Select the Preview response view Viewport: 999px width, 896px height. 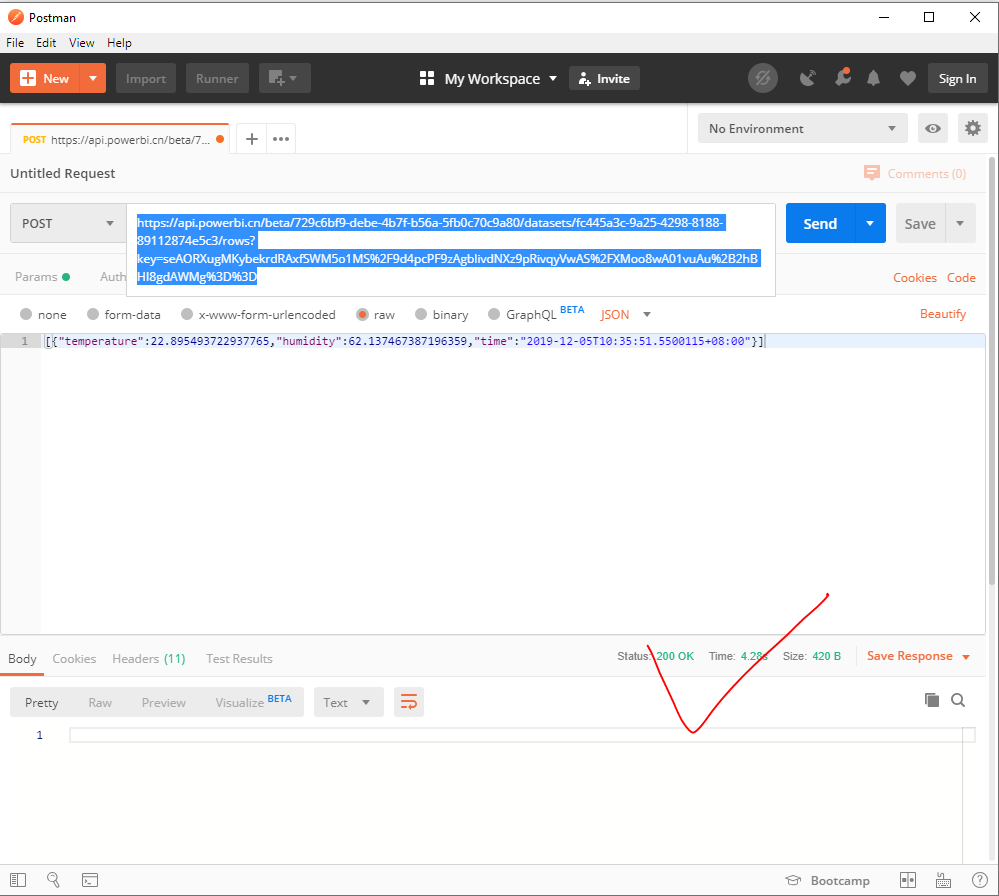[164, 702]
